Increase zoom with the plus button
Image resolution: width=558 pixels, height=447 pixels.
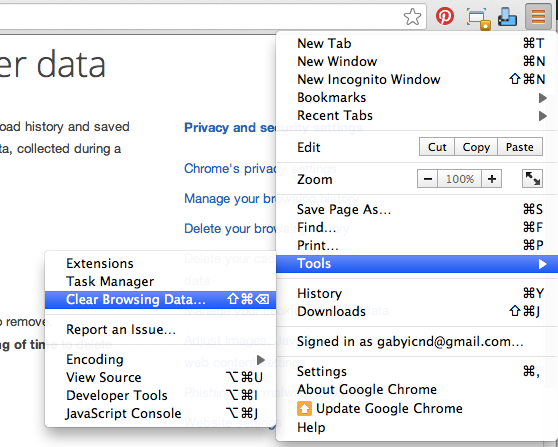(x=492, y=179)
